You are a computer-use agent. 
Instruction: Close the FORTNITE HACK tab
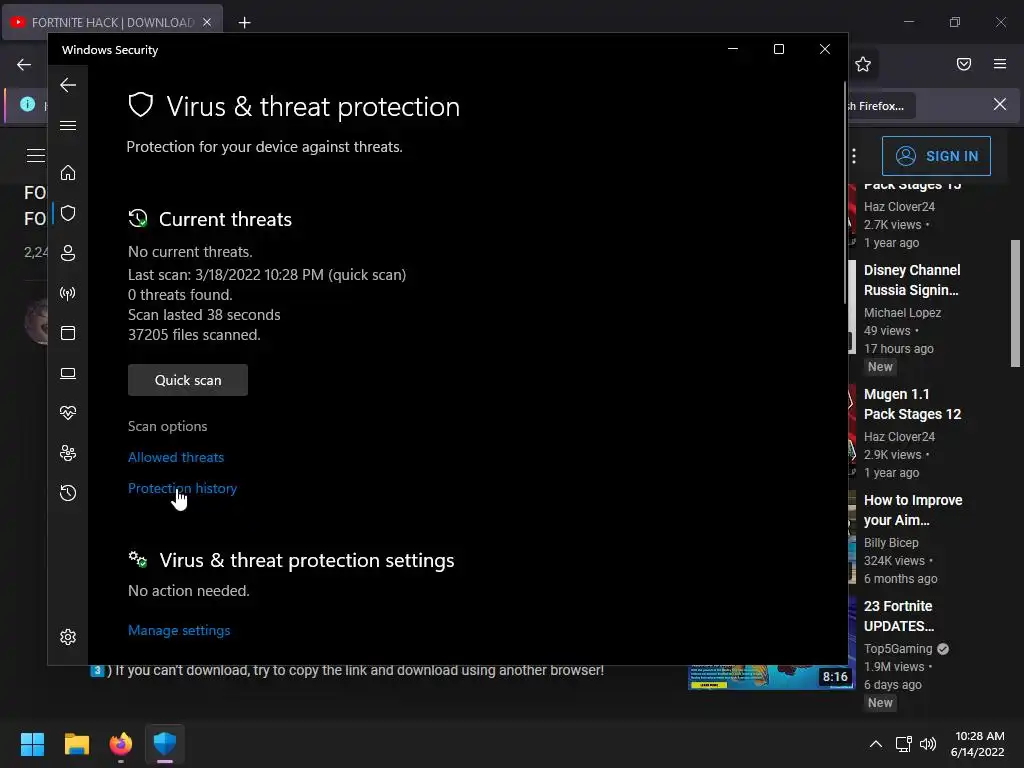[x=207, y=22]
